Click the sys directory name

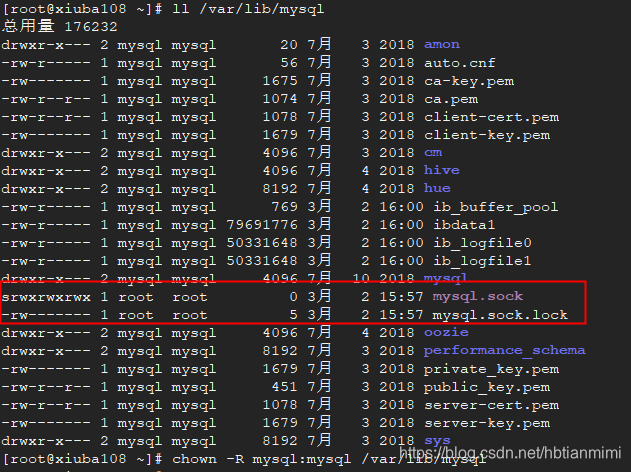(437, 441)
